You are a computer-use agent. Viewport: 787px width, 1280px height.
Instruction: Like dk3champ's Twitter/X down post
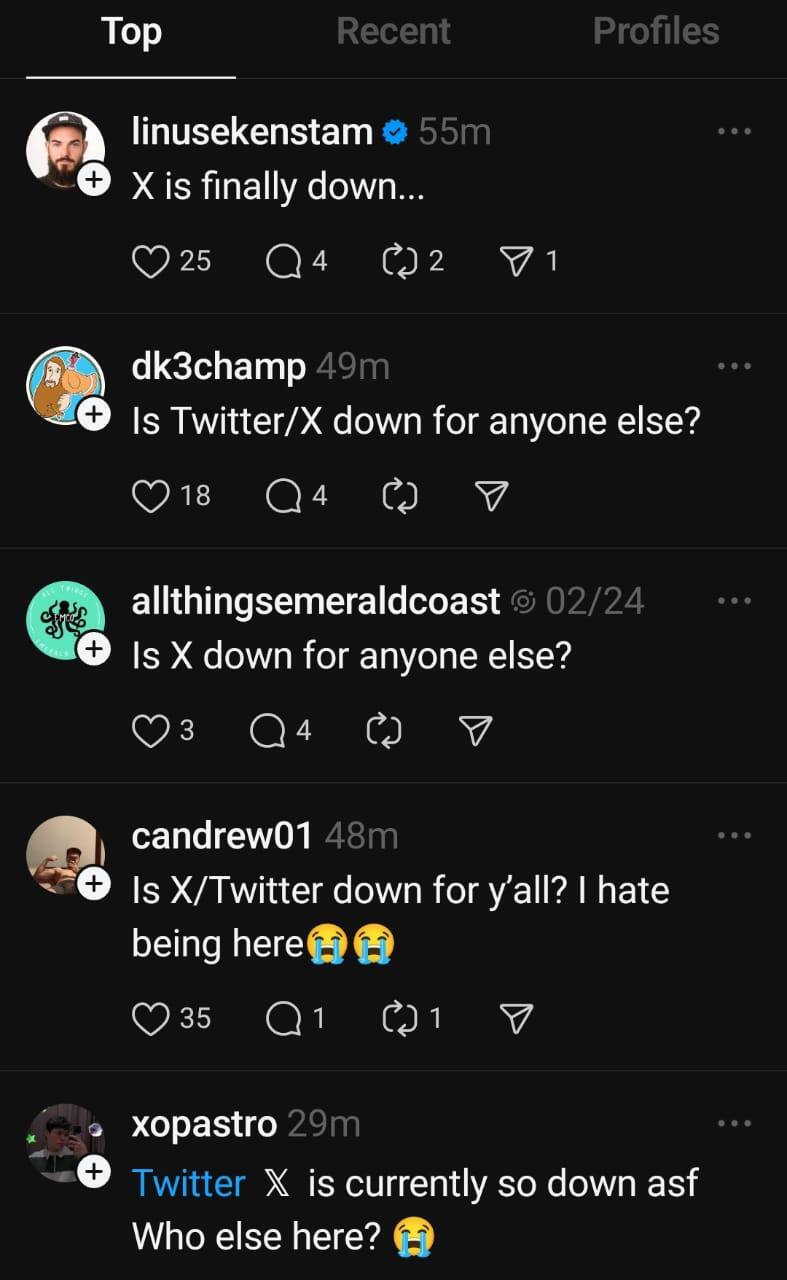pyautogui.click(x=150, y=495)
